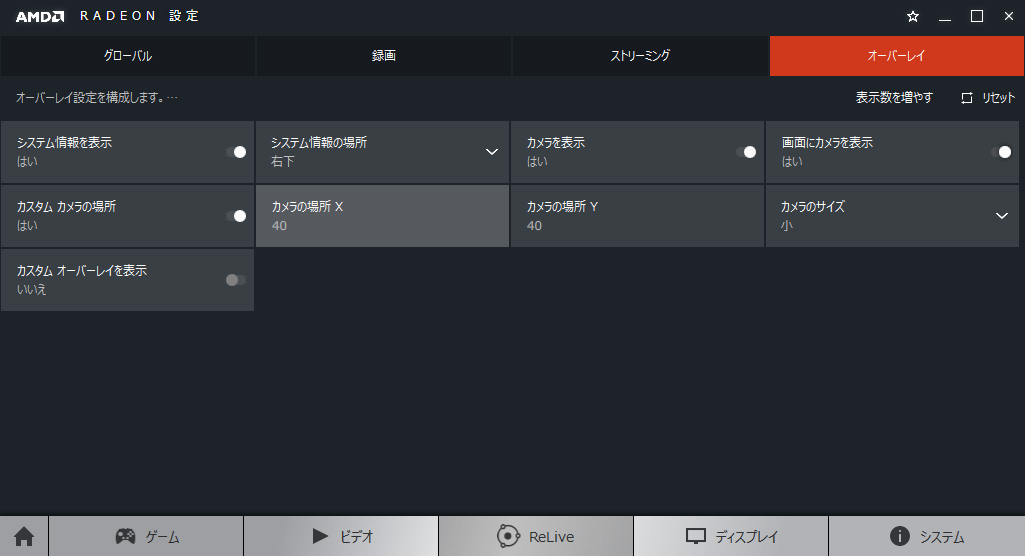This screenshot has height=556, width=1025.
Task: Switch to the グローバル tab
Action: (x=128, y=56)
